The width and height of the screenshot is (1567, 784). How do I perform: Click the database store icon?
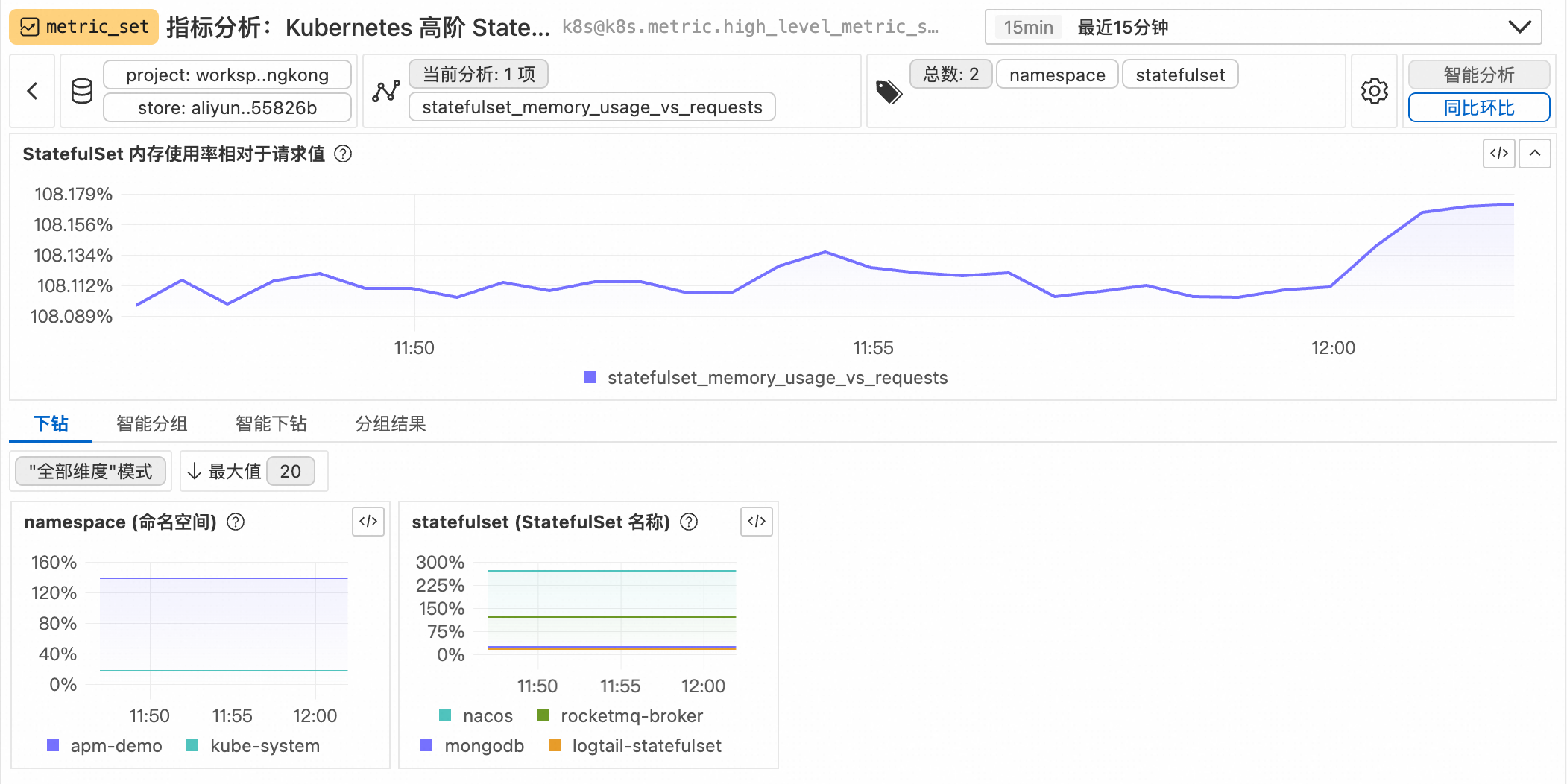coord(82,91)
